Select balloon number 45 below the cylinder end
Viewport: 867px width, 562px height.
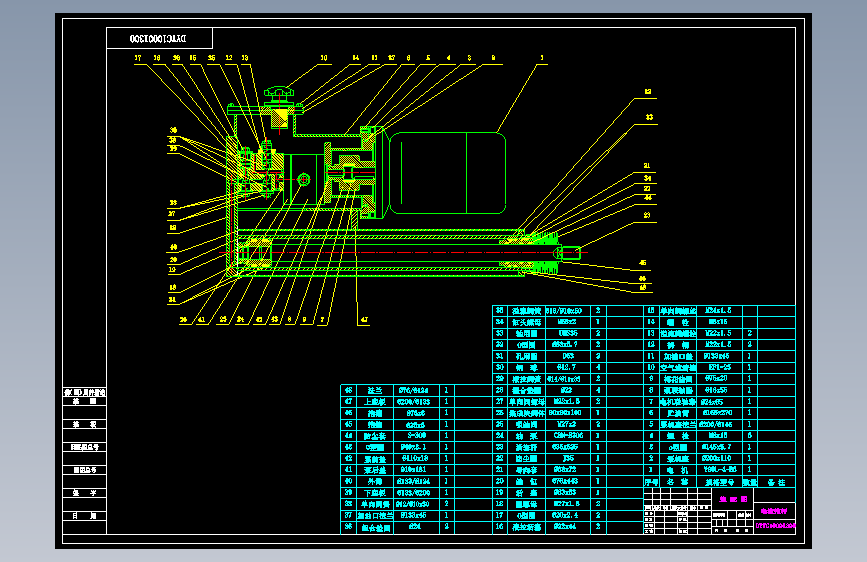click(x=643, y=263)
